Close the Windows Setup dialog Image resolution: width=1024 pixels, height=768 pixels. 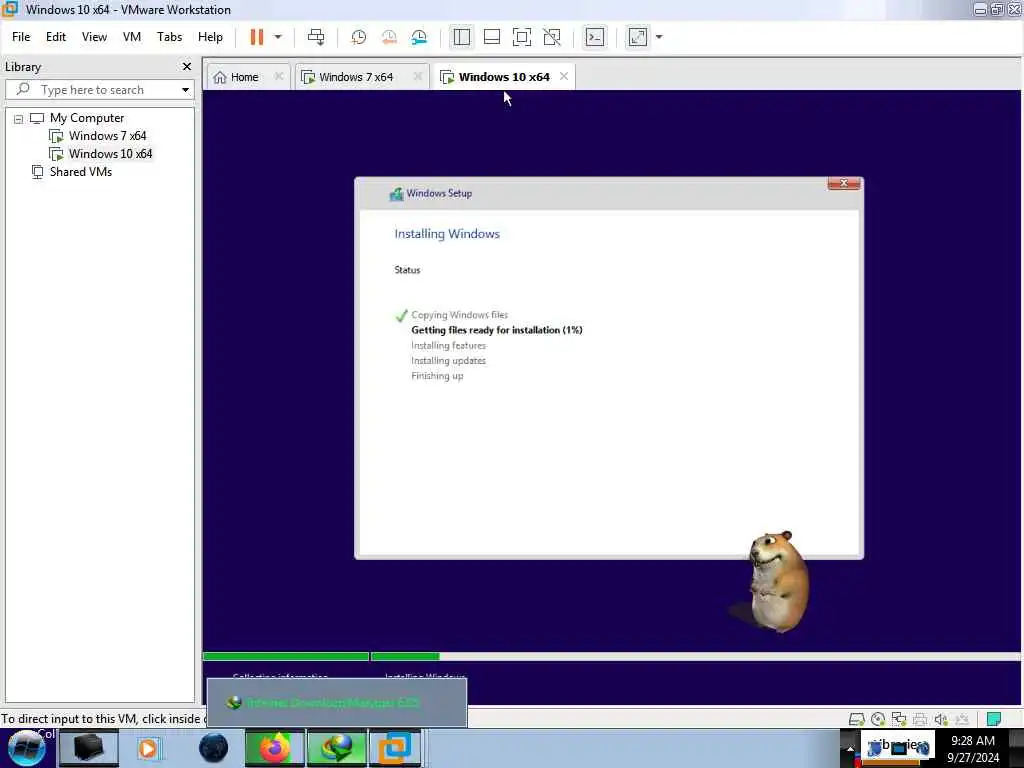pyautogui.click(x=844, y=184)
